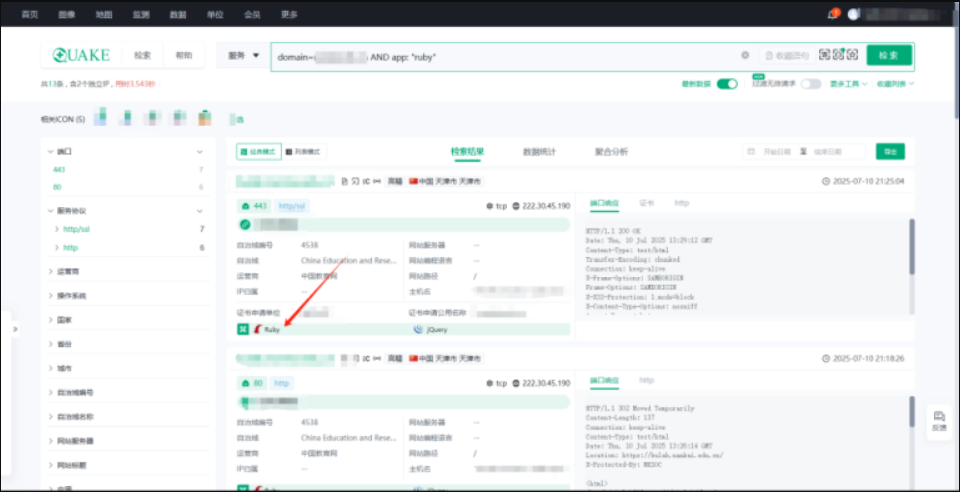The height and width of the screenshot is (492, 960).
Task: Click the chain icon before the 高精 tag, first result
Action: (x=377, y=181)
